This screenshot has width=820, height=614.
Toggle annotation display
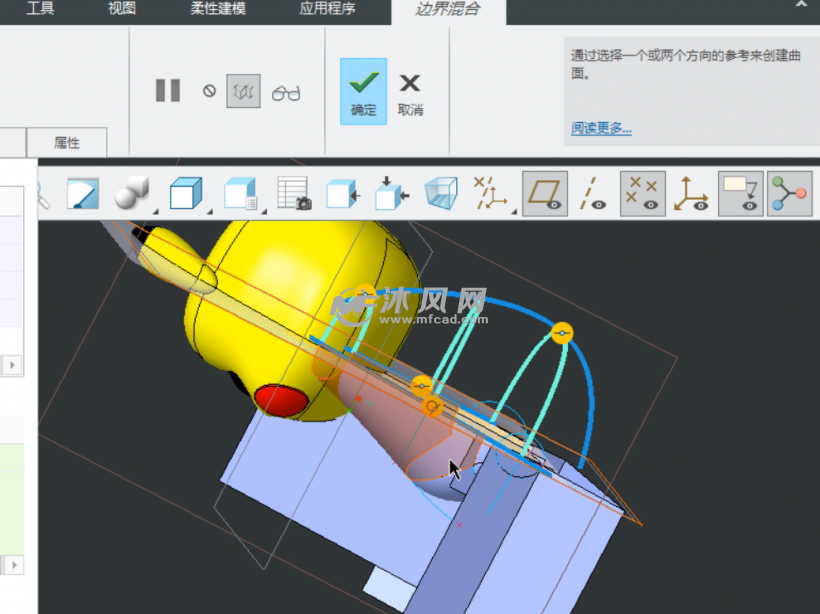tap(741, 194)
